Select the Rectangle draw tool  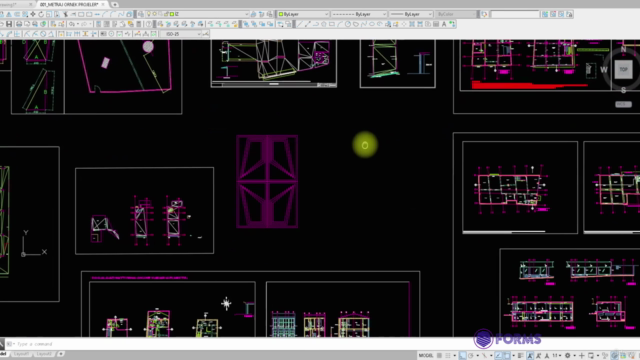332,24
